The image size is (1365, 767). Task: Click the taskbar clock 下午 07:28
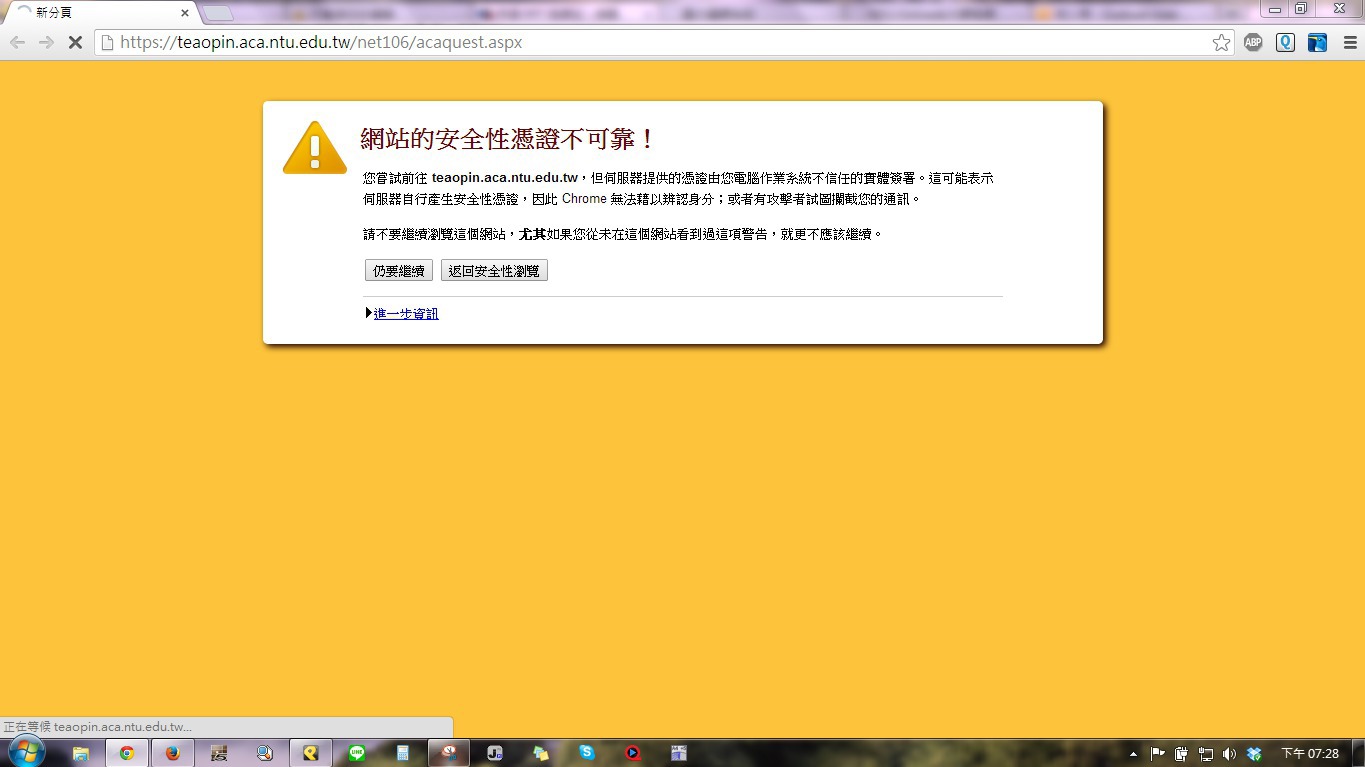[1310, 754]
